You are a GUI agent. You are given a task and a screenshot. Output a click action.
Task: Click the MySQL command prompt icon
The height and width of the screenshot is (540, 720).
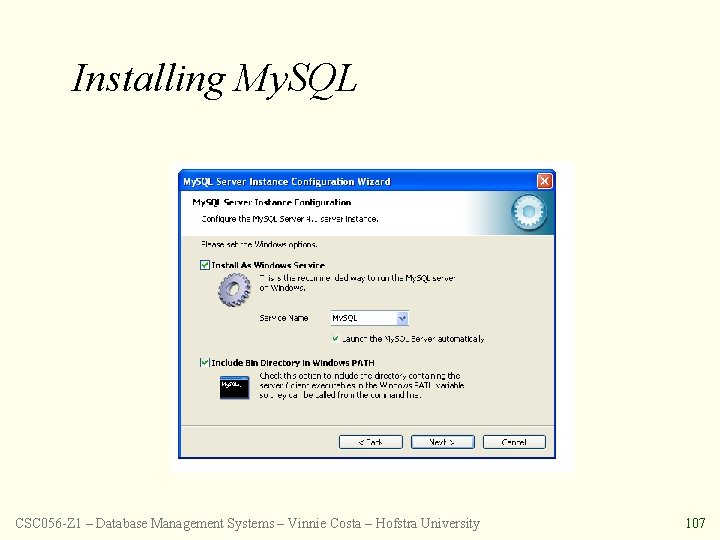(x=234, y=387)
